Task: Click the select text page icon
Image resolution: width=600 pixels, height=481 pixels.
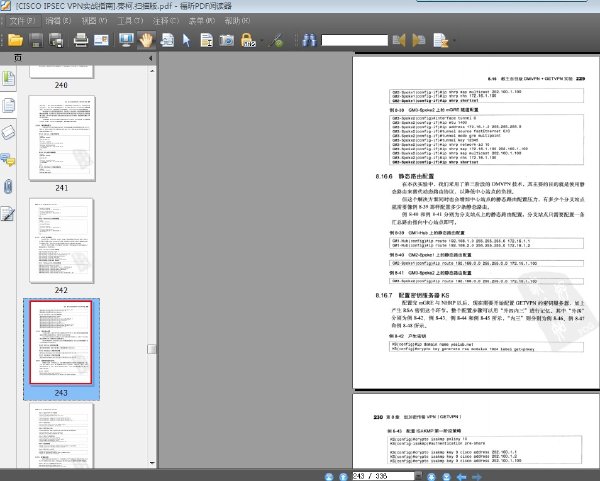Action: (167, 40)
